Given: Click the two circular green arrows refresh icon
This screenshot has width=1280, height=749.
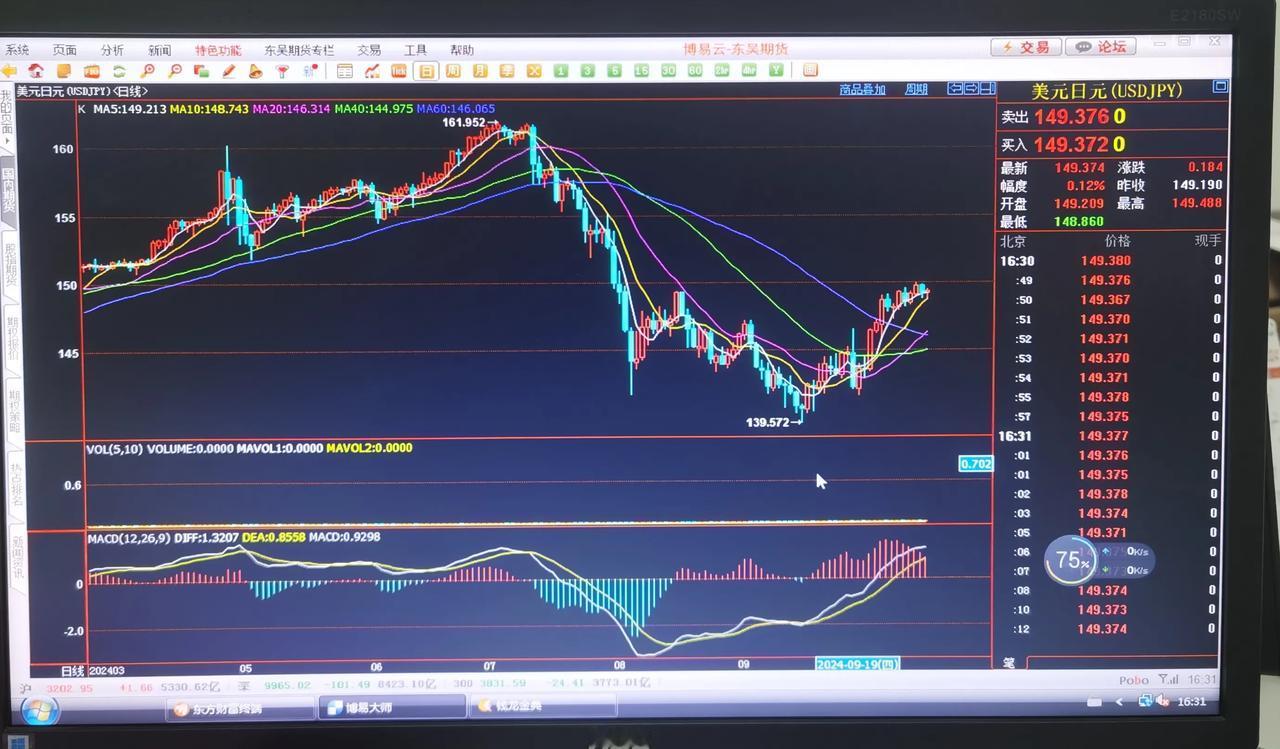Looking at the screenshot, I should [x=119, y=70].
